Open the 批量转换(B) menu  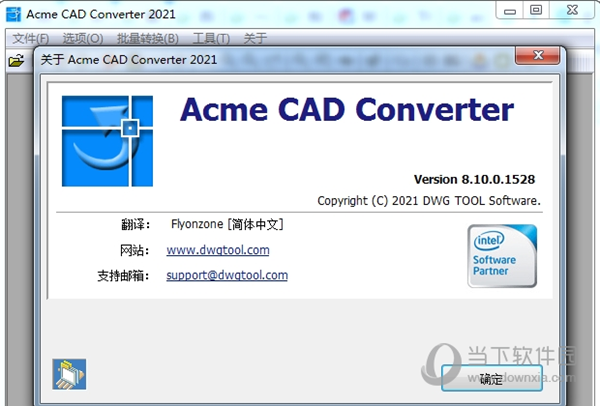147,39
